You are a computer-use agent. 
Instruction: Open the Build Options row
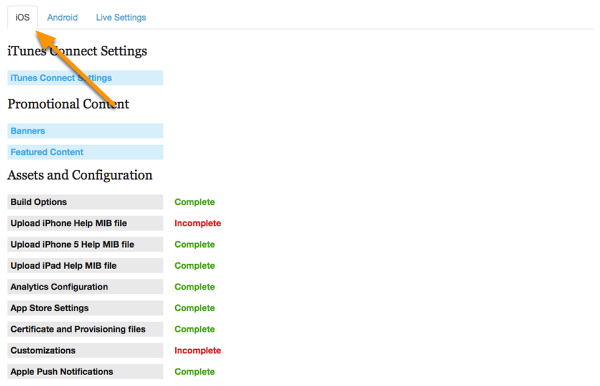click(85, 202)
